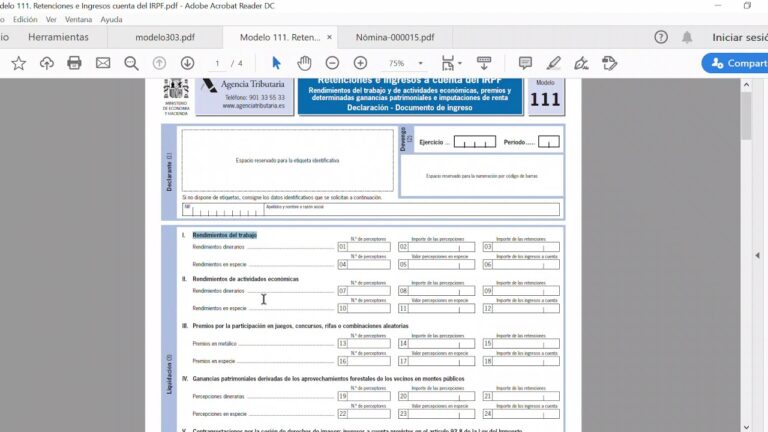768x432 pixels.
Task: Zoom in with plus icon
Action: [360, 63]
